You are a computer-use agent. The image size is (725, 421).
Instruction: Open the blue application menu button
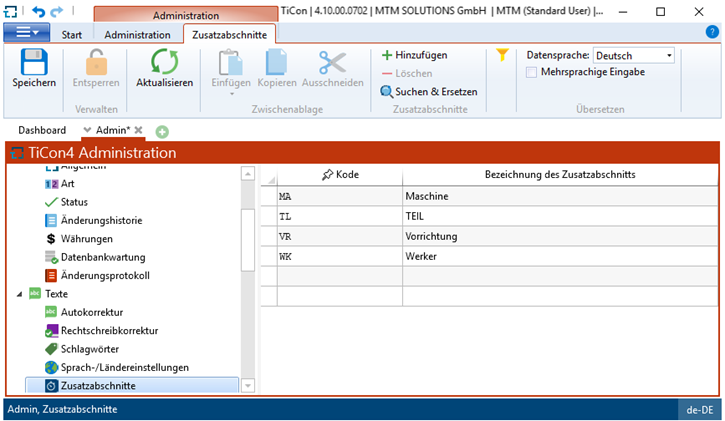point(27,32)
